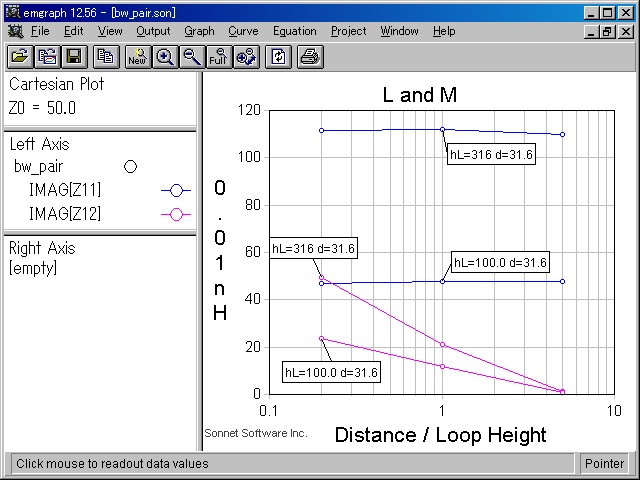This screenshot has height=480, width=640.
Task: Close the bw_pair.son document window
Action: (626, 31)
